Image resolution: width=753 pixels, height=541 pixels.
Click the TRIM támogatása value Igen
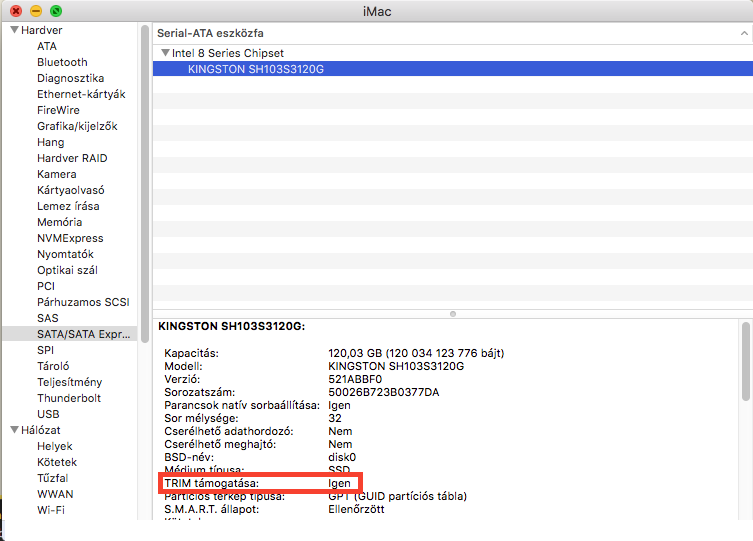339,483
